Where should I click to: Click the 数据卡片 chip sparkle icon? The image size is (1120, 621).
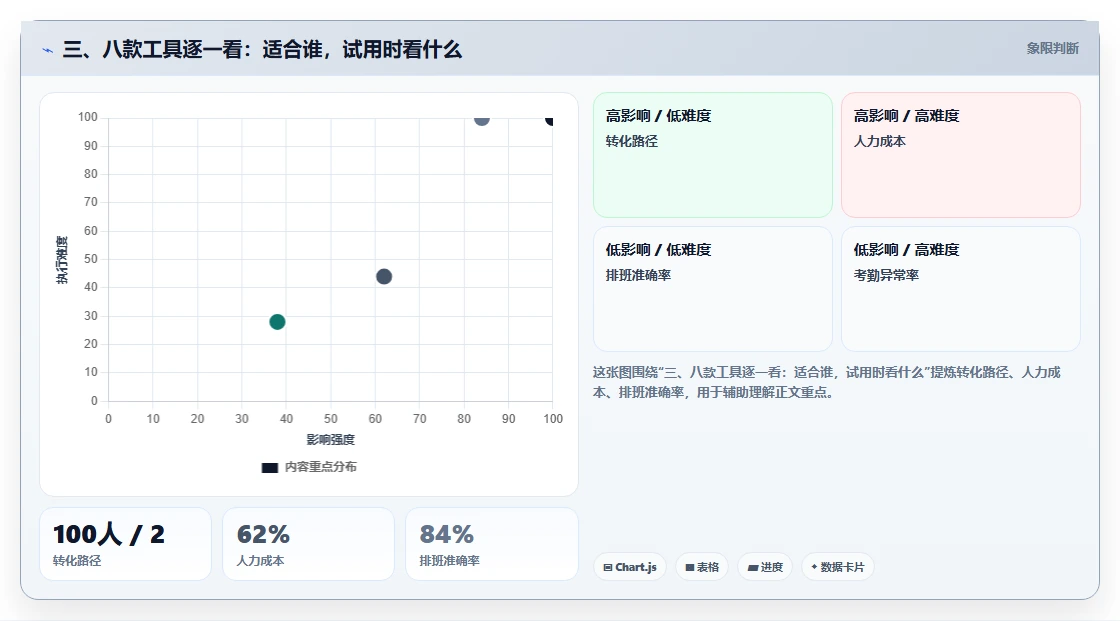pos(814,567)
